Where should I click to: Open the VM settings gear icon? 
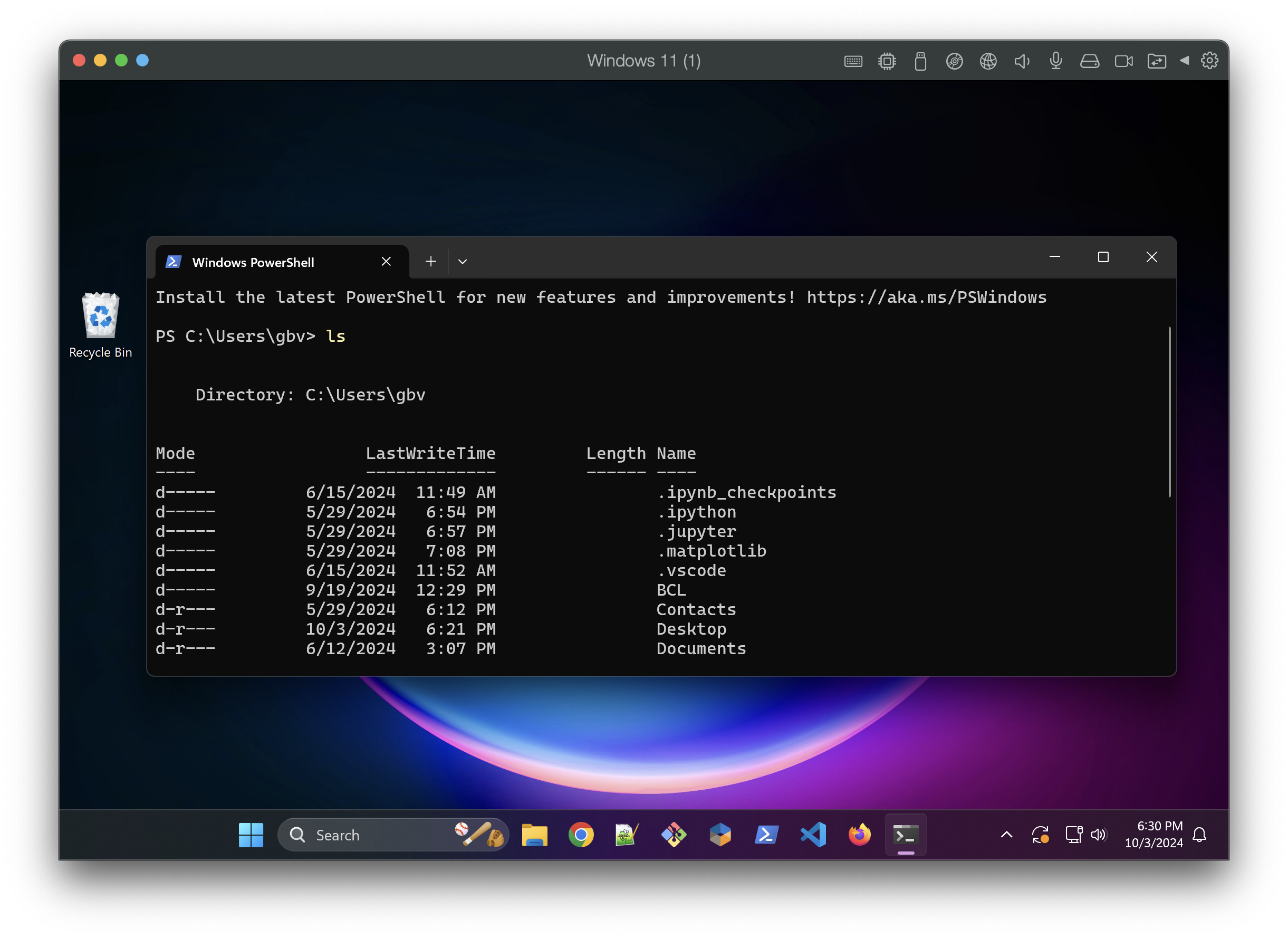(x=1209, y=61)
